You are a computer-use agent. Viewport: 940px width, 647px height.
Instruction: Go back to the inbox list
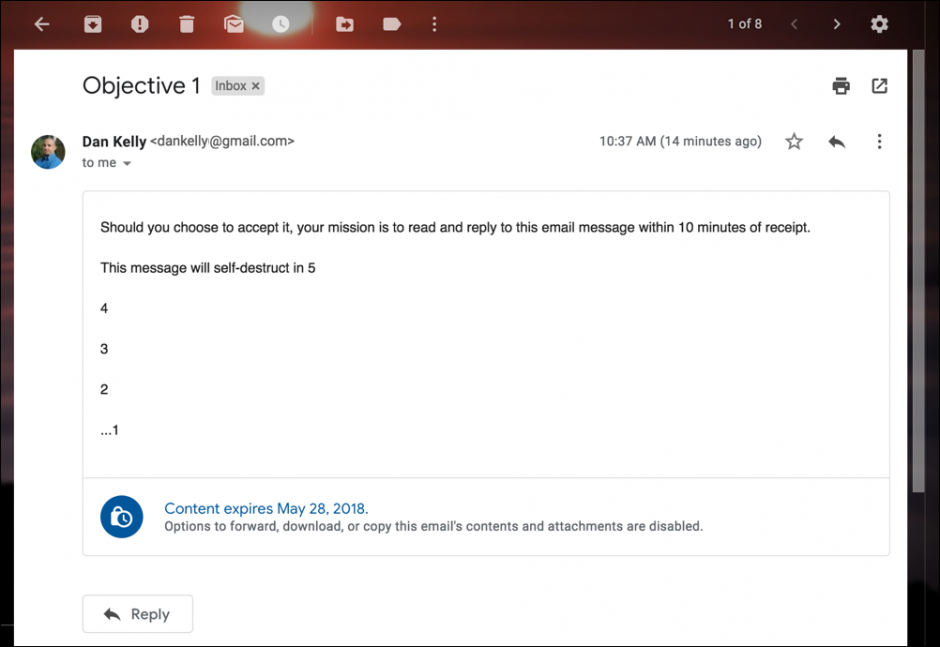click(x=41, y=23)
